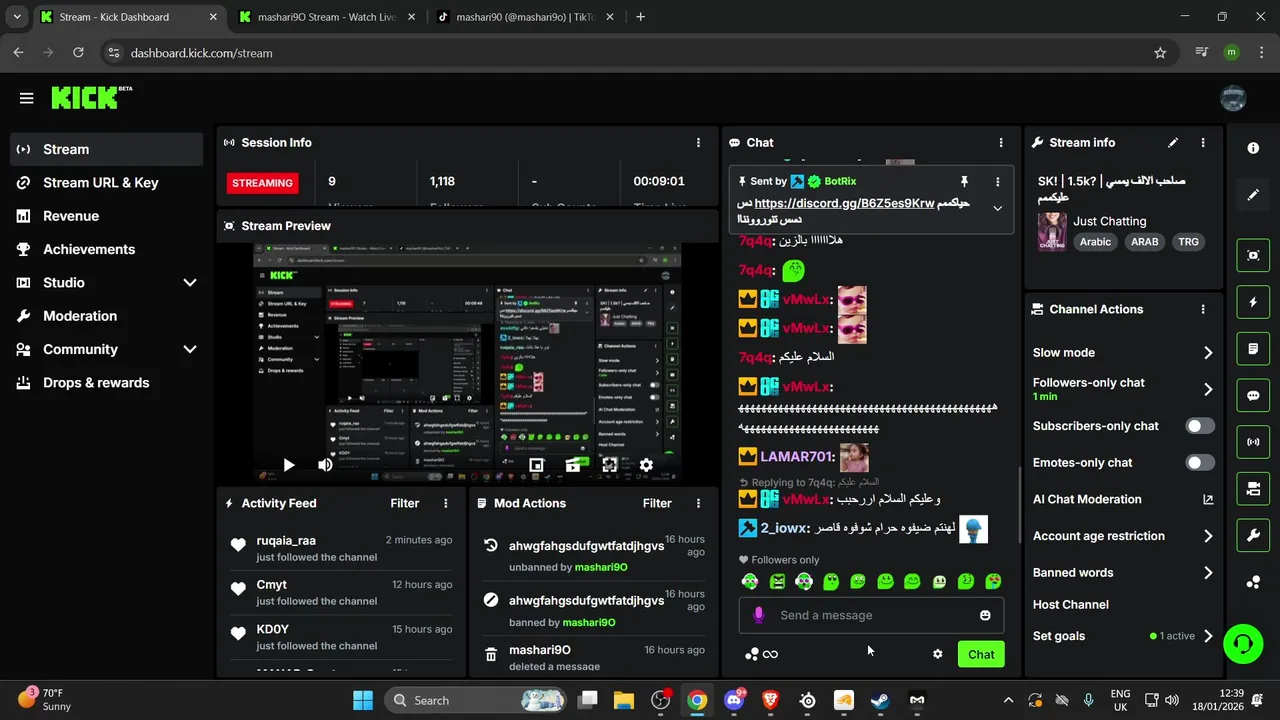The width and height of the screenshot is (1280, 720).
Task: Toggle Activity Feed lightning icon in right sidebar
Action: 1253,302
